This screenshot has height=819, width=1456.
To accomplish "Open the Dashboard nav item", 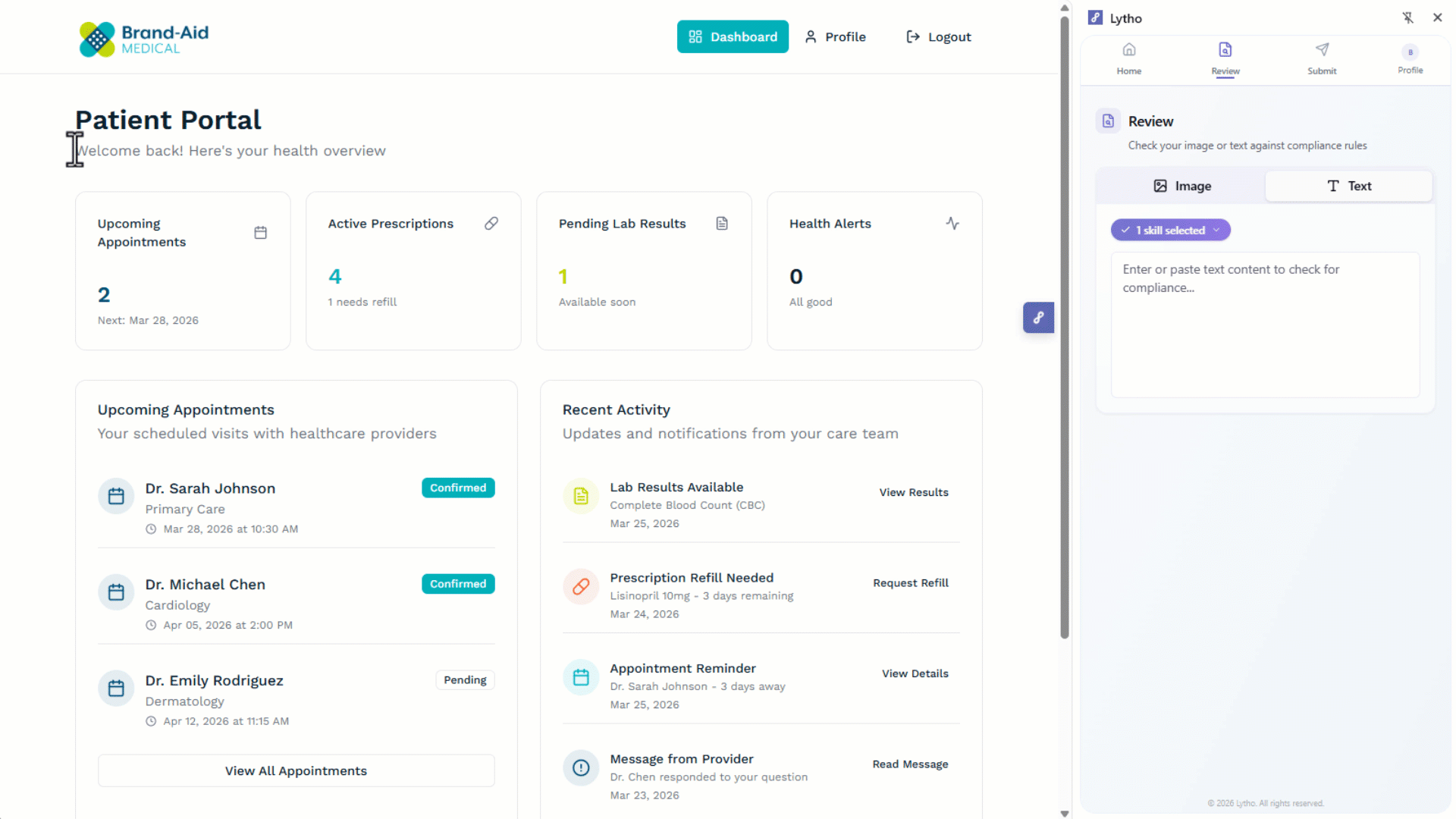I will 733,37.
